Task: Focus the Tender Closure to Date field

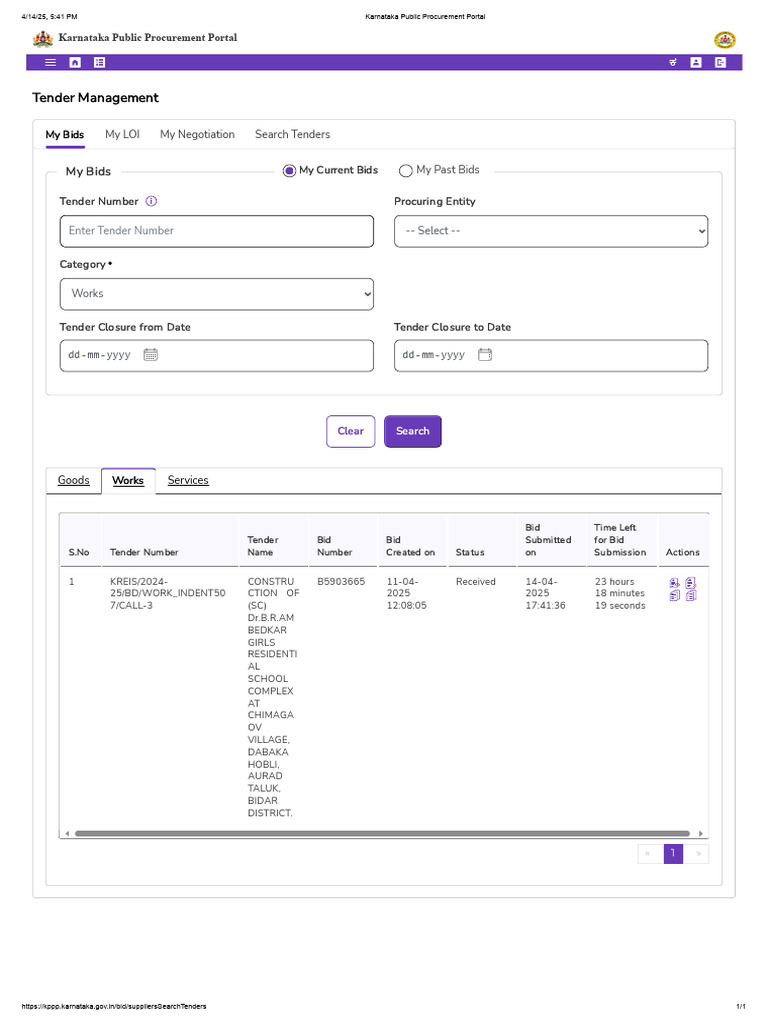Action: point(551,356)
